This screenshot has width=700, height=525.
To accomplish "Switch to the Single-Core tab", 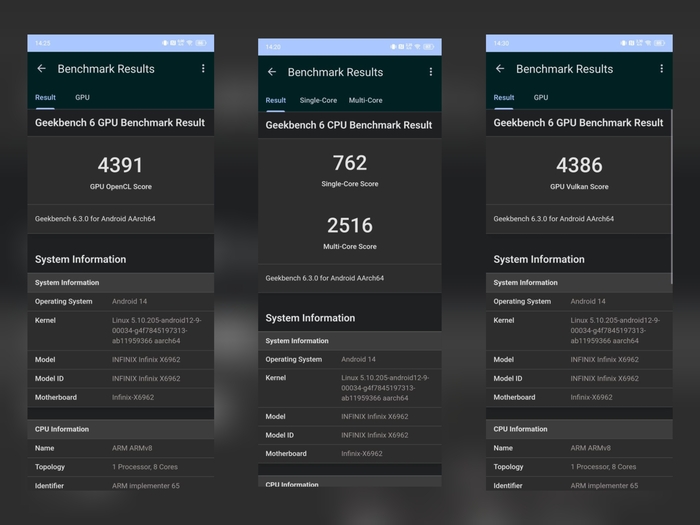I will pyautogui.click(x=318, y=100).
